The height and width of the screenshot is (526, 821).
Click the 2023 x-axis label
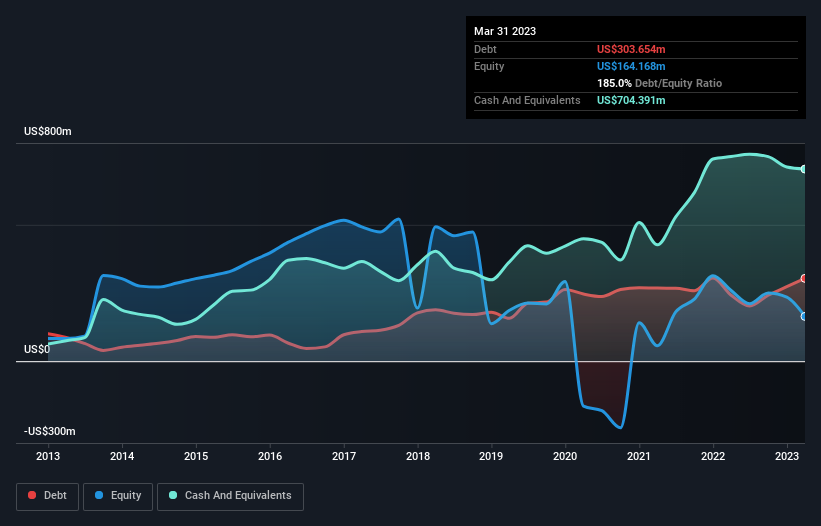pyautogui.click(x=787, y=456)
